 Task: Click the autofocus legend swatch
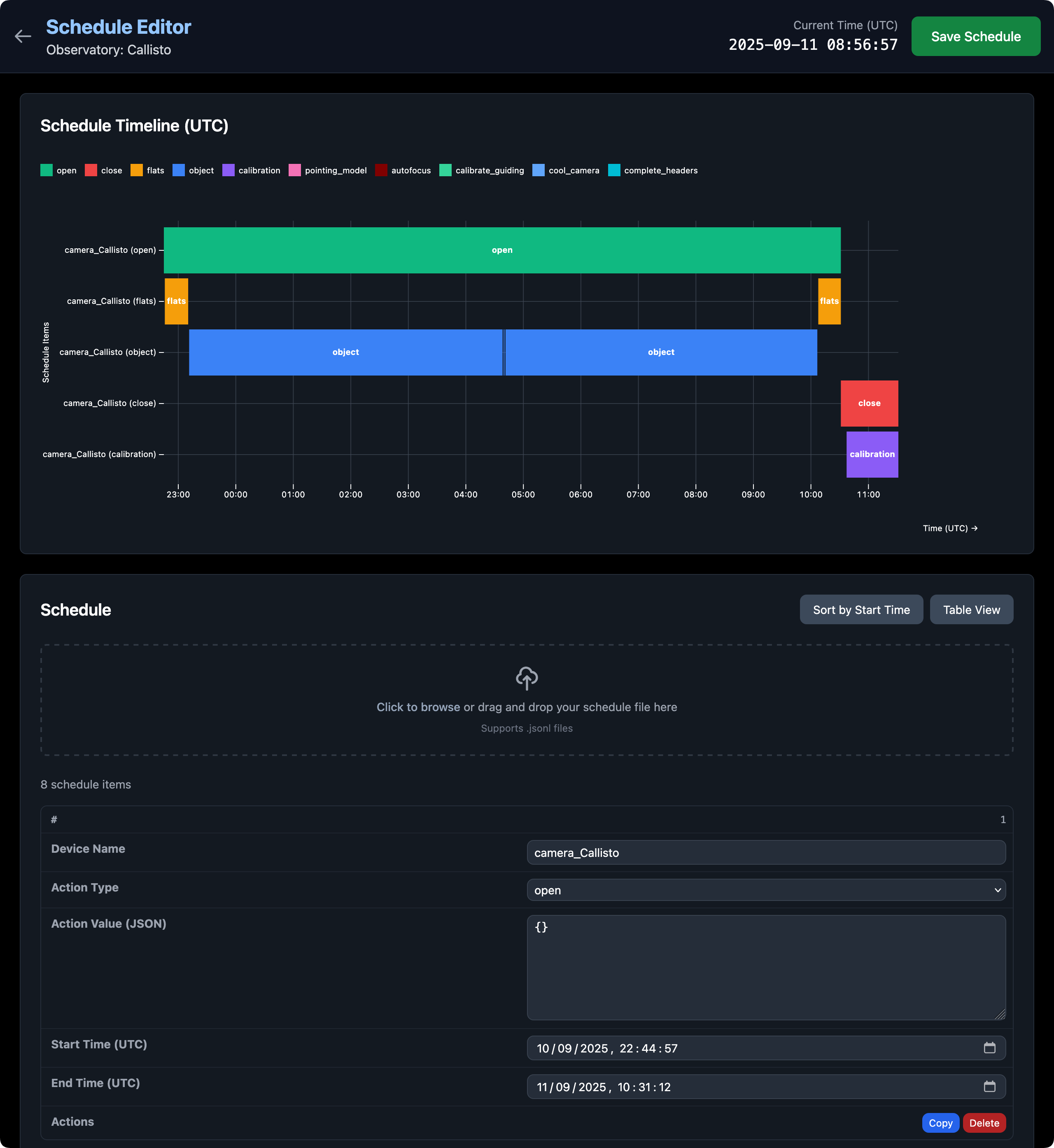381,170
